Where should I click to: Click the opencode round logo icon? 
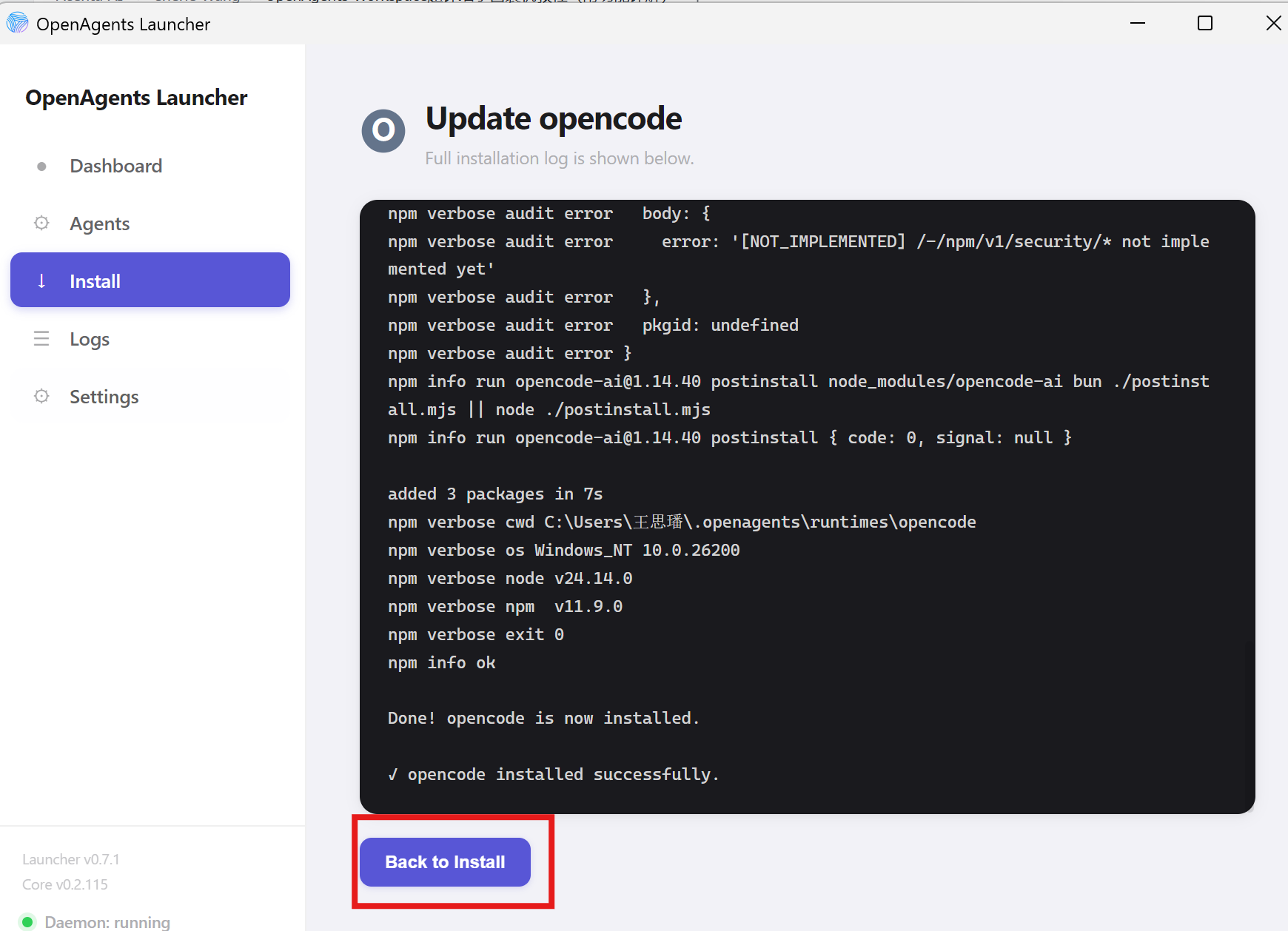point(383,131)
